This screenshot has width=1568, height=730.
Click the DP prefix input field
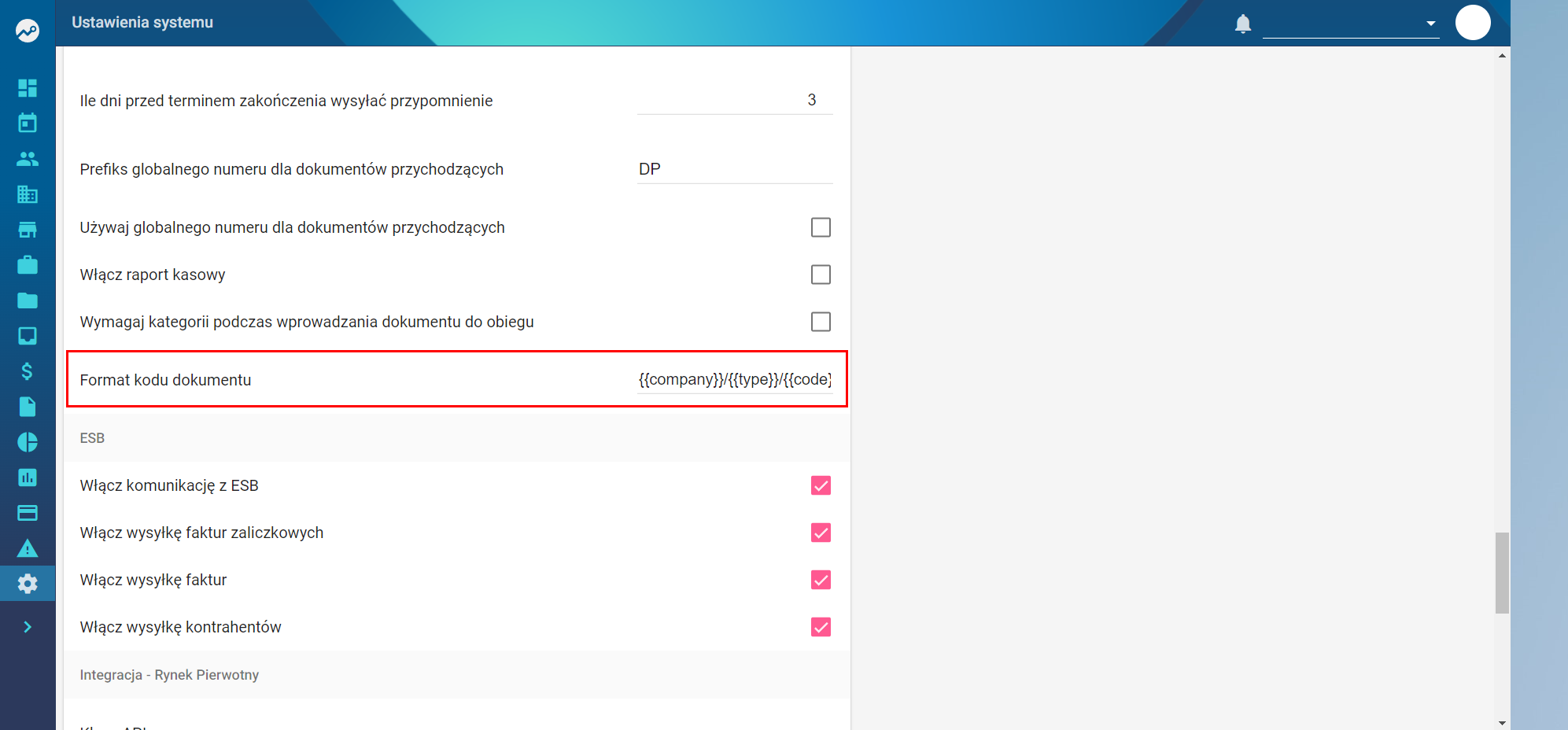735,169
